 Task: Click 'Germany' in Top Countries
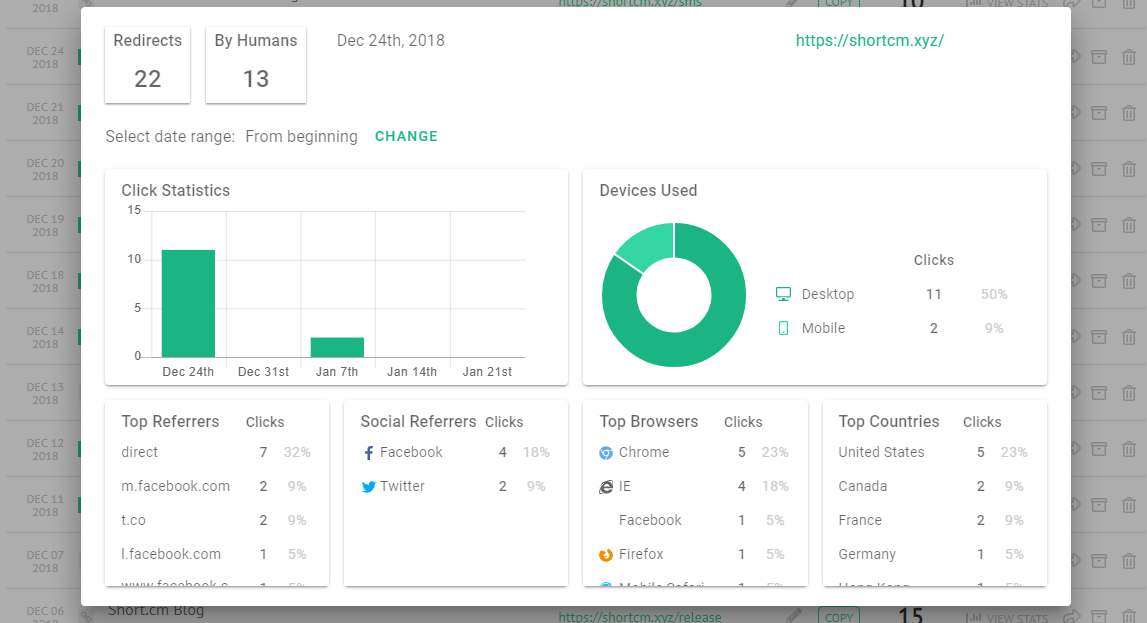coord(867,554)
